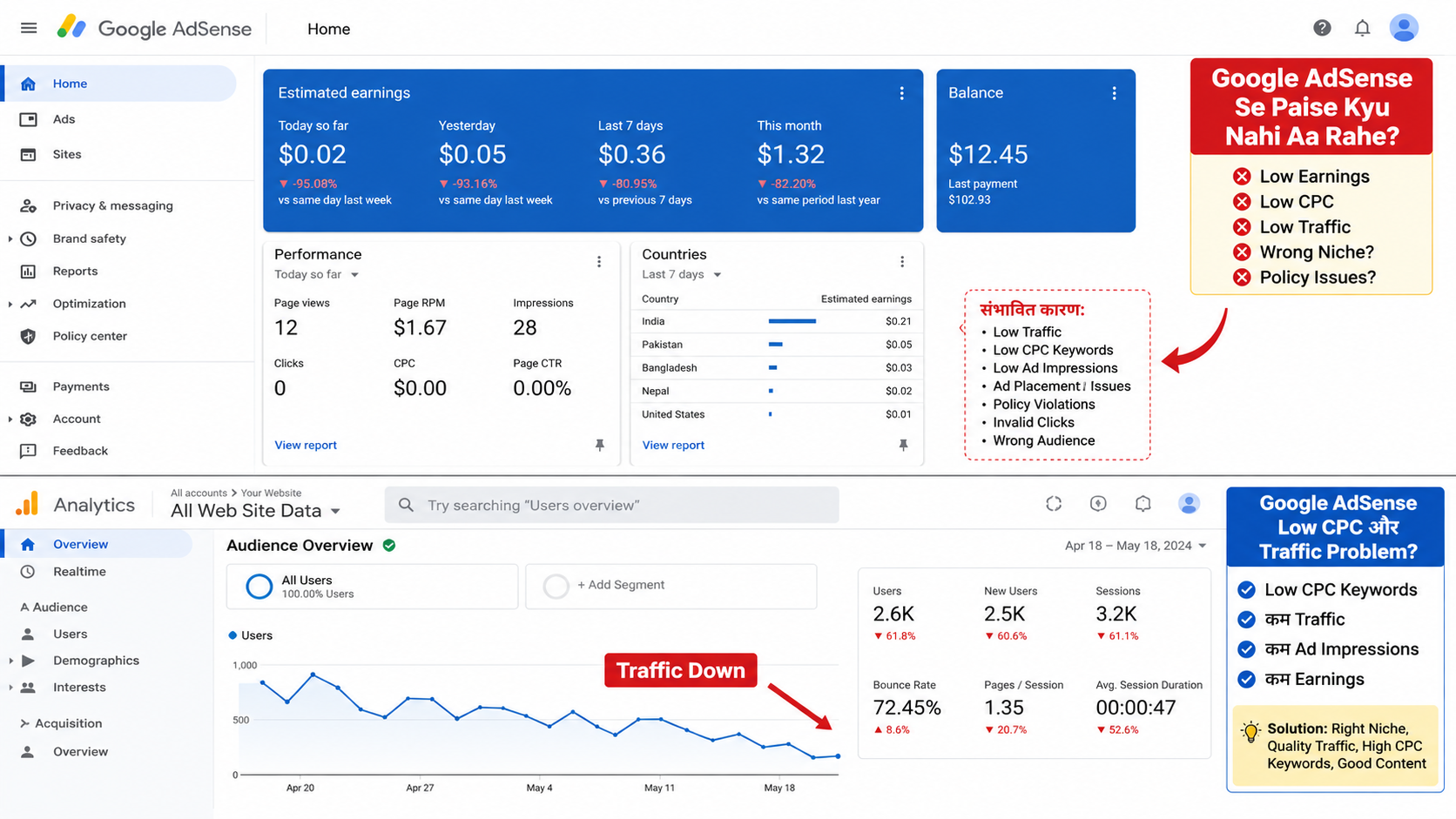Open the AdSense hamburger menu
Viewport: 1456px width, 819px height.
click(29, 28)
